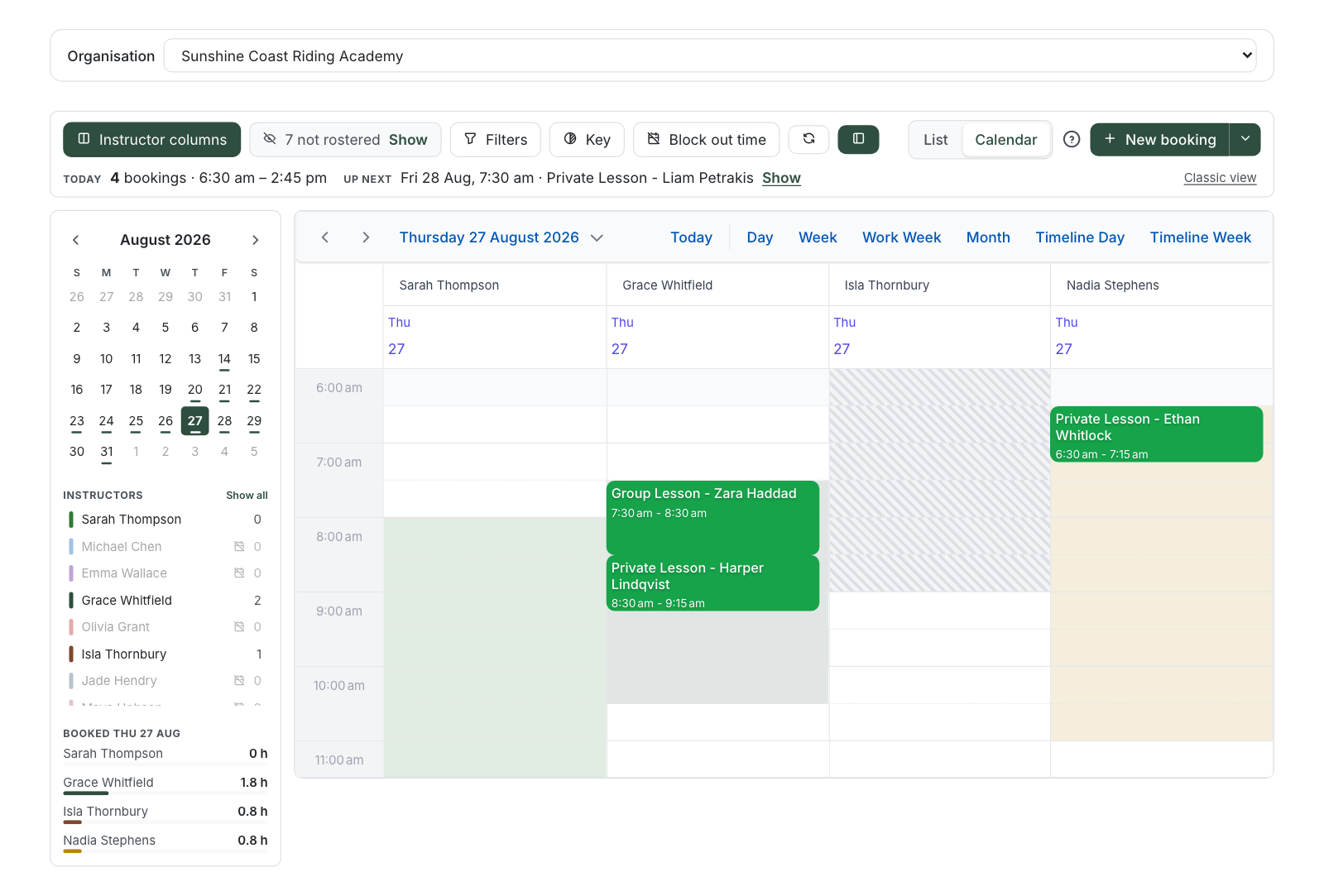This screenshot has height=896, width=1324.
Task: Switch to List view
Action: coord(936,140)
